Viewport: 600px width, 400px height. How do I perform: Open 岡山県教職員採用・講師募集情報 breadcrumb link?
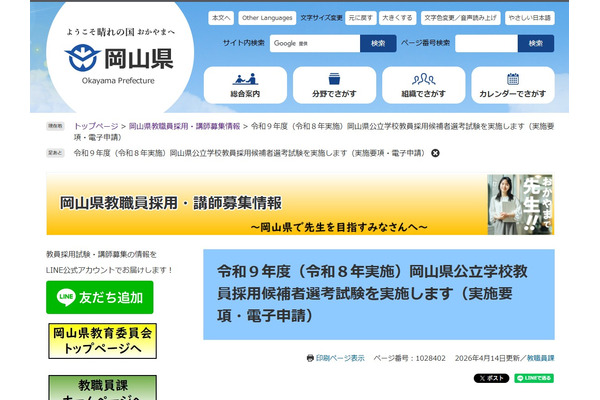(184, 126)
